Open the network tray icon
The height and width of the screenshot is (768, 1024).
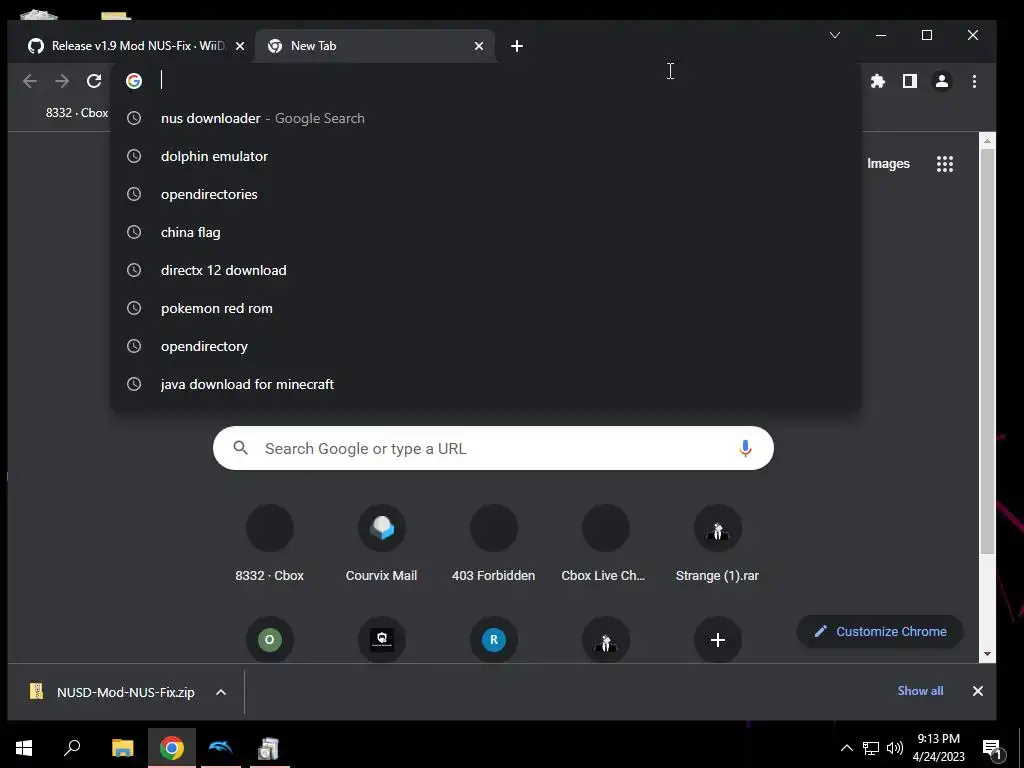(x=871, y=748)
